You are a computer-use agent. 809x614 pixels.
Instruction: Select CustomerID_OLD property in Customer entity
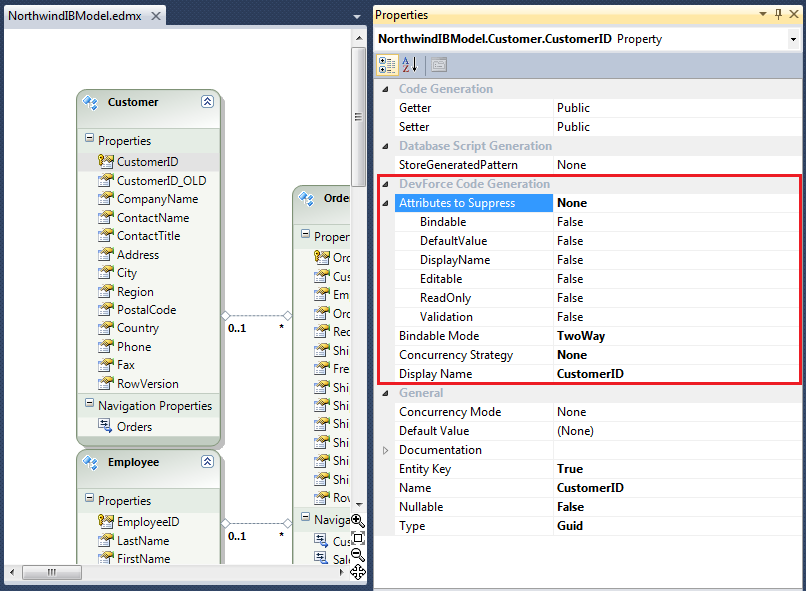(x=161, y=181)
